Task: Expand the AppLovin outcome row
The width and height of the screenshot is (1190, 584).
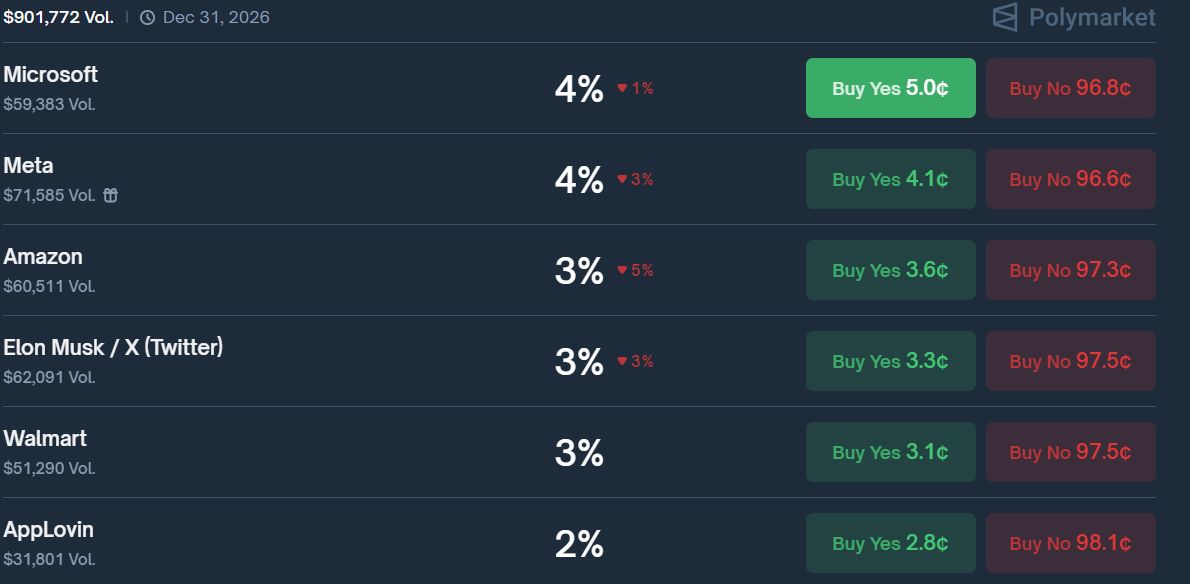Action: click(x=48, y=530)
